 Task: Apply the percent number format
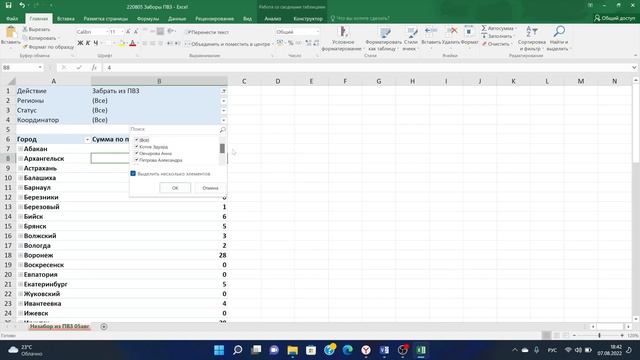click(291, 43)
